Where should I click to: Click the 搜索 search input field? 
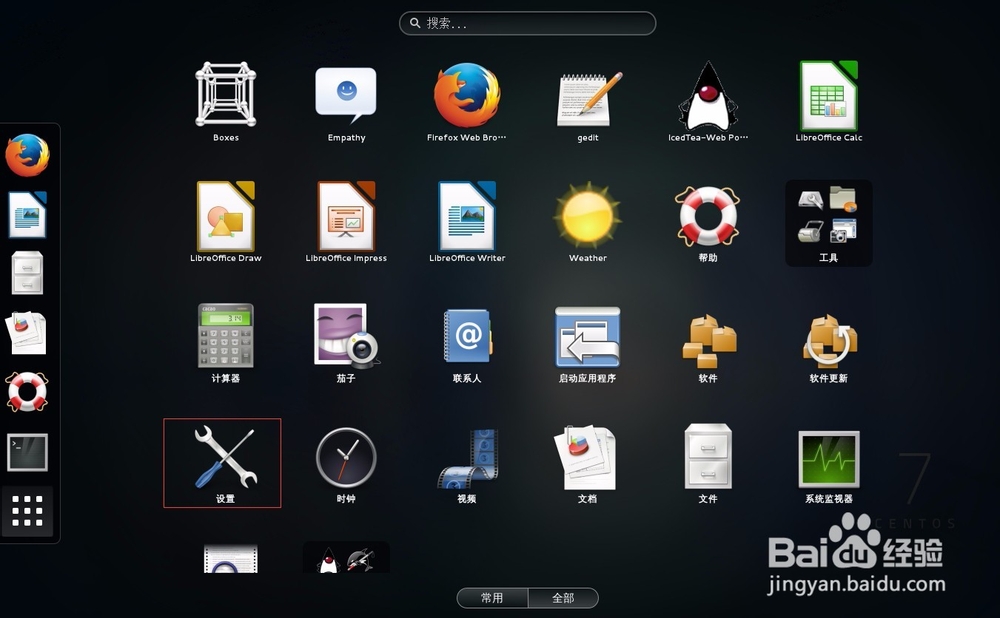pos(527,22)
